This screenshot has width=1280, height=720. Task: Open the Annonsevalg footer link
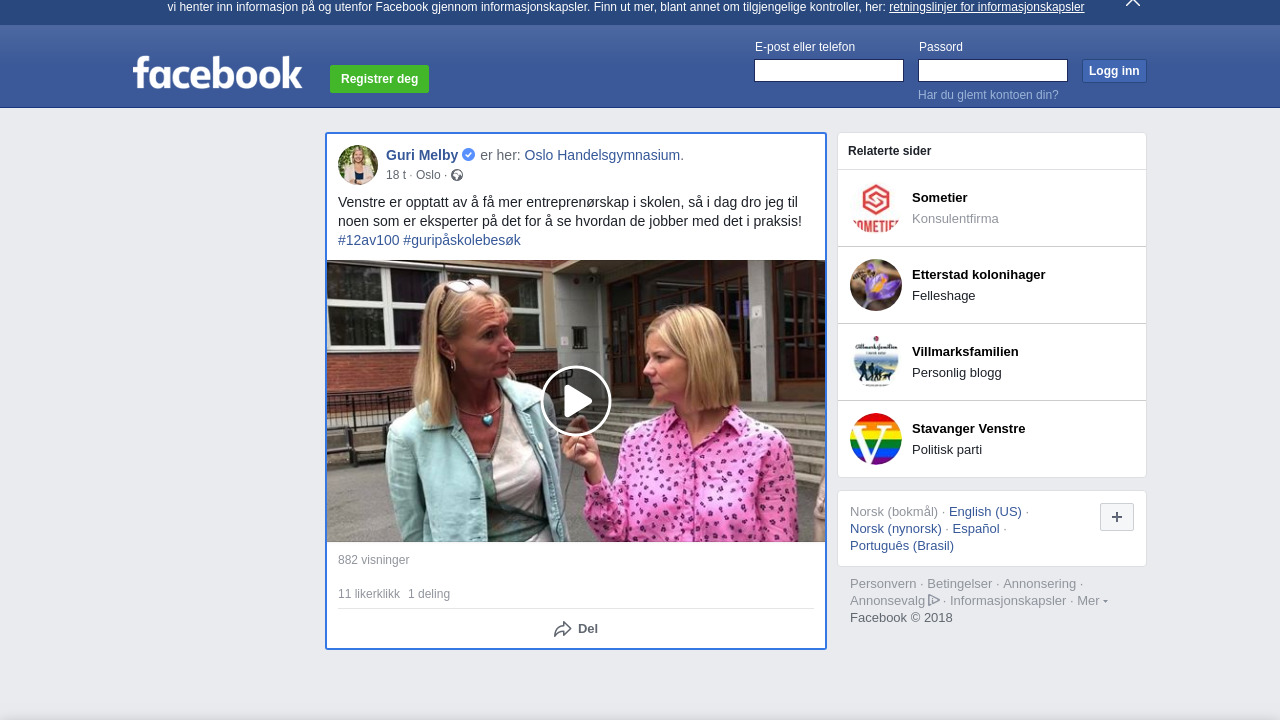click(888, 601)
